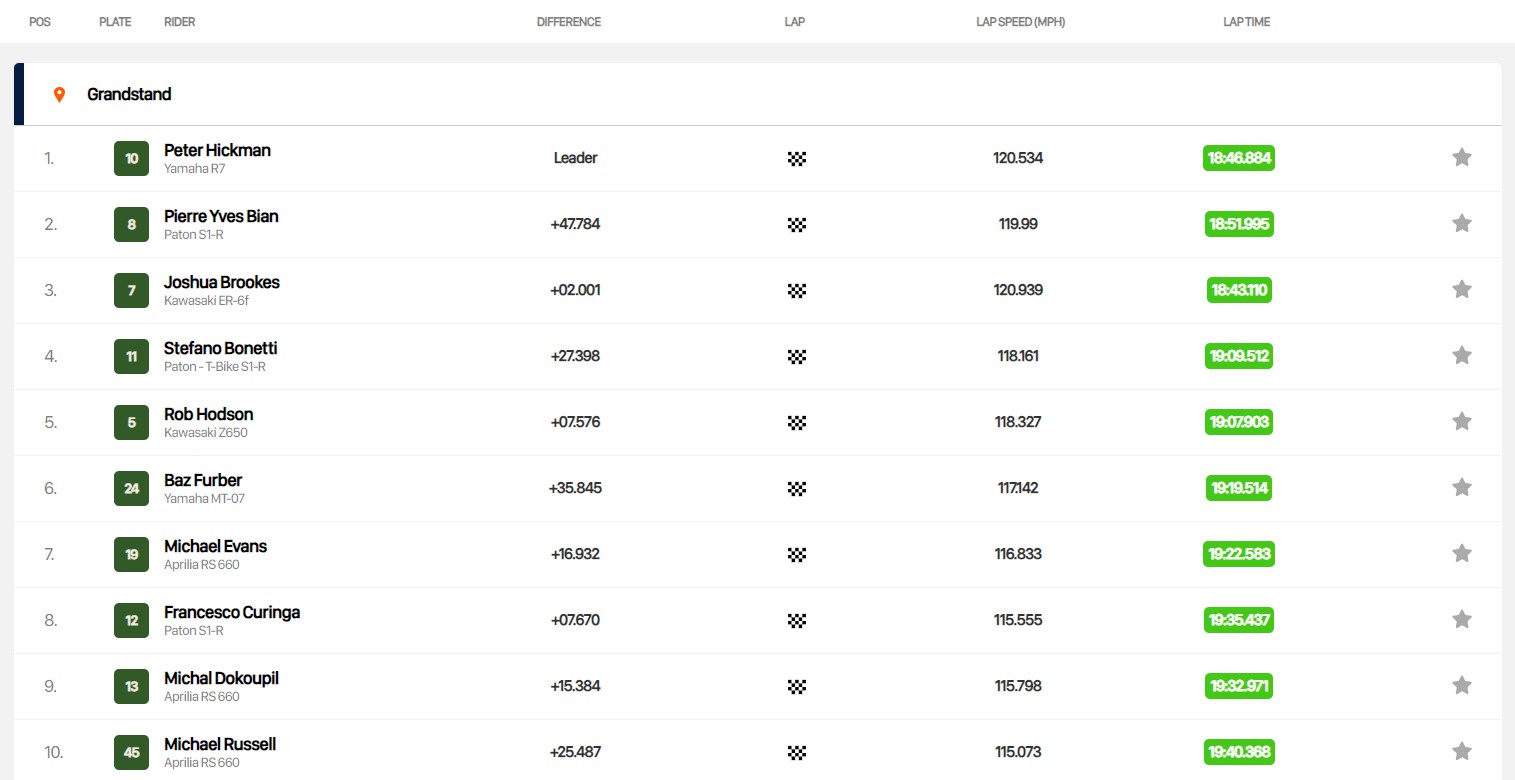
Task: Toggle the star for Pierre Yves Bian
Action: point(1461,223)
